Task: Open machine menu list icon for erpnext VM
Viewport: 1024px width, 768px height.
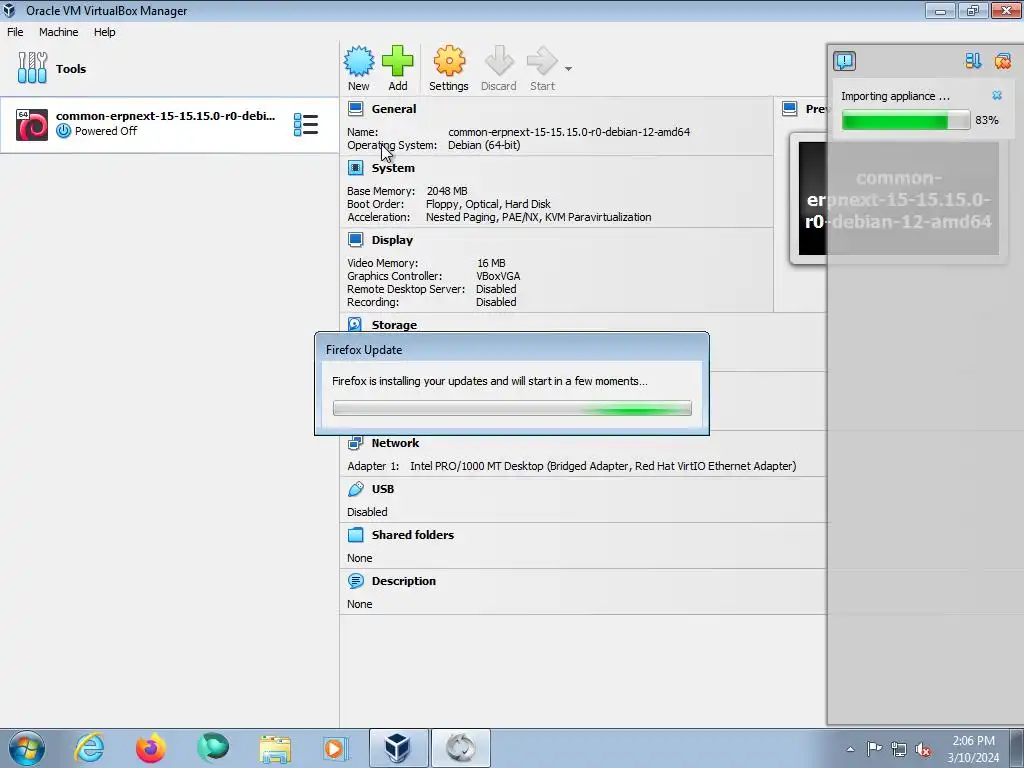Action: 306,124
